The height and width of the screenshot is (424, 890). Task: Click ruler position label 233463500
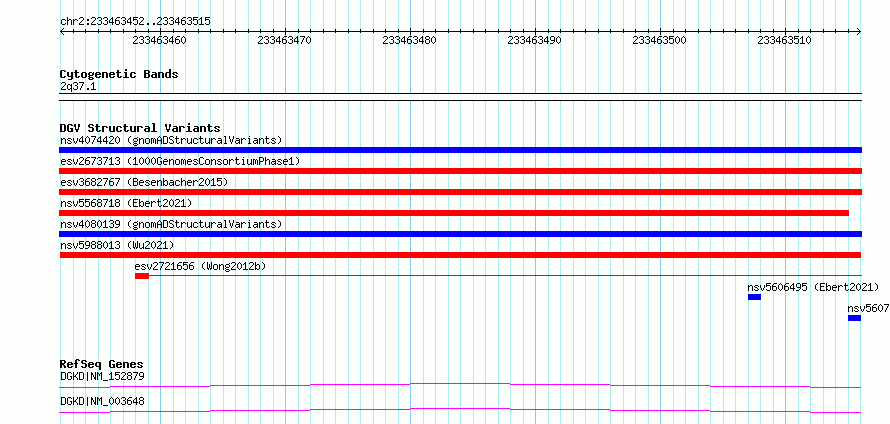click(x=659, y=40)
